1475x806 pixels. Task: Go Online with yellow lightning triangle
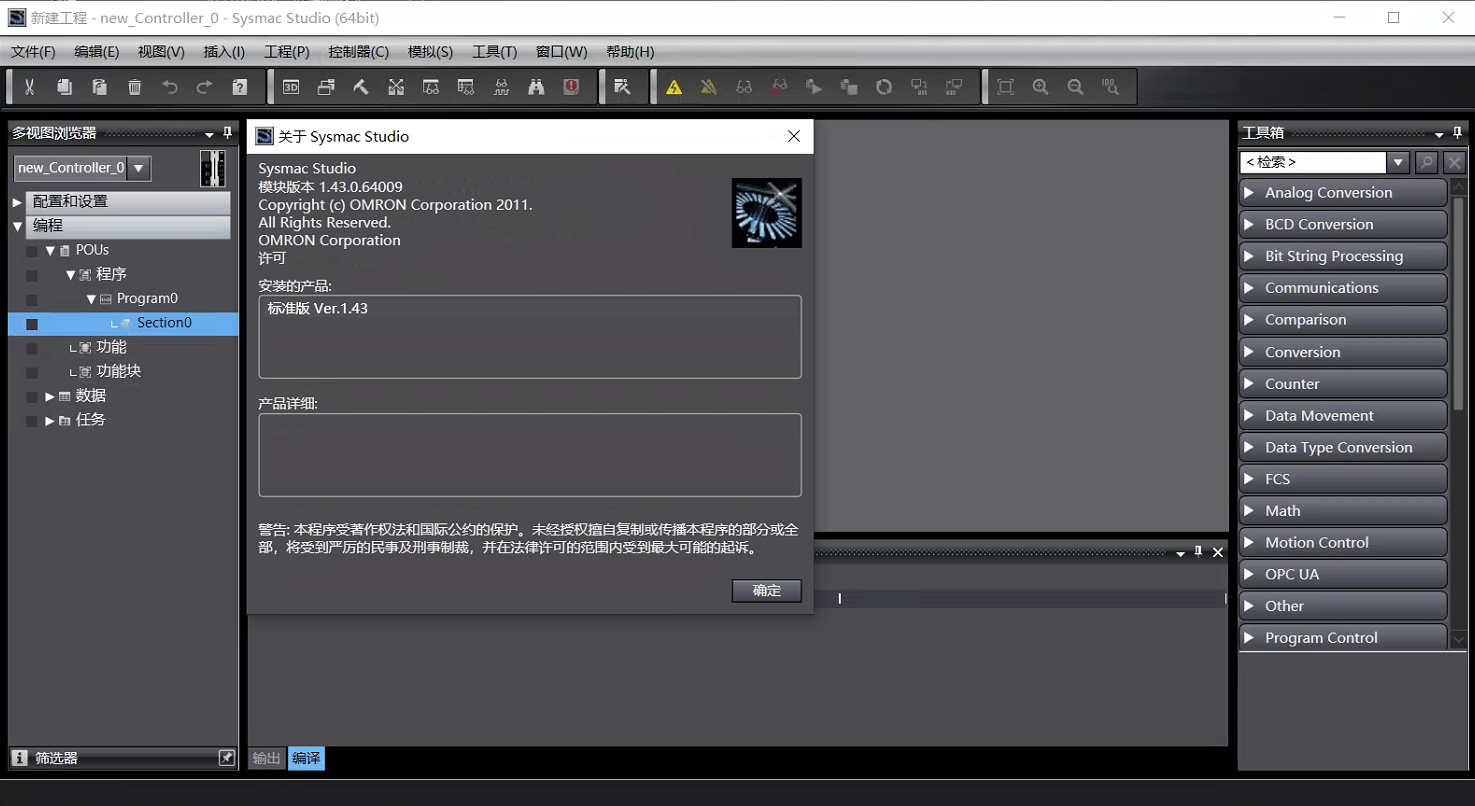[674, 87]
